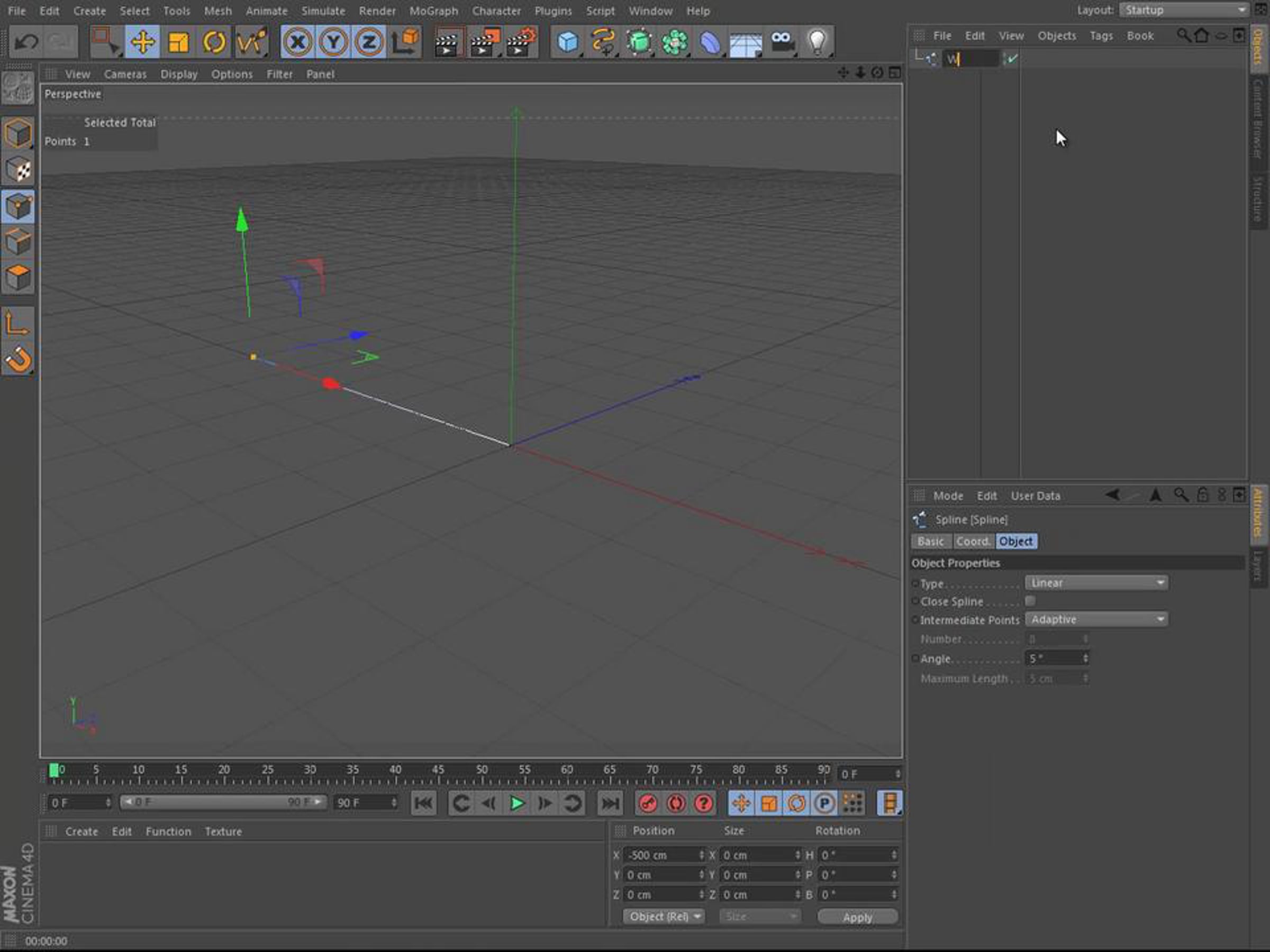
Task: Select the Live Selection tool
Action: tap(106, 42)
